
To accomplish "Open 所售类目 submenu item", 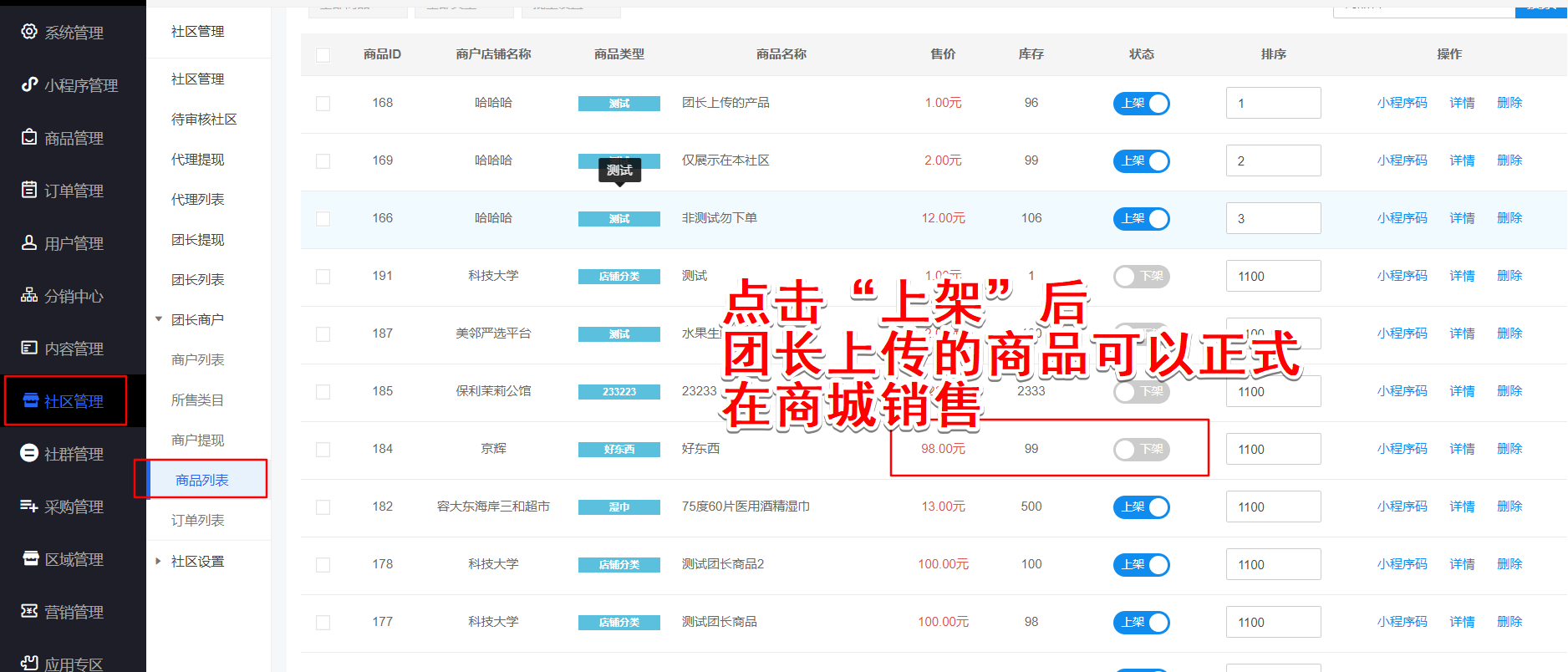I will coord(198,400).
